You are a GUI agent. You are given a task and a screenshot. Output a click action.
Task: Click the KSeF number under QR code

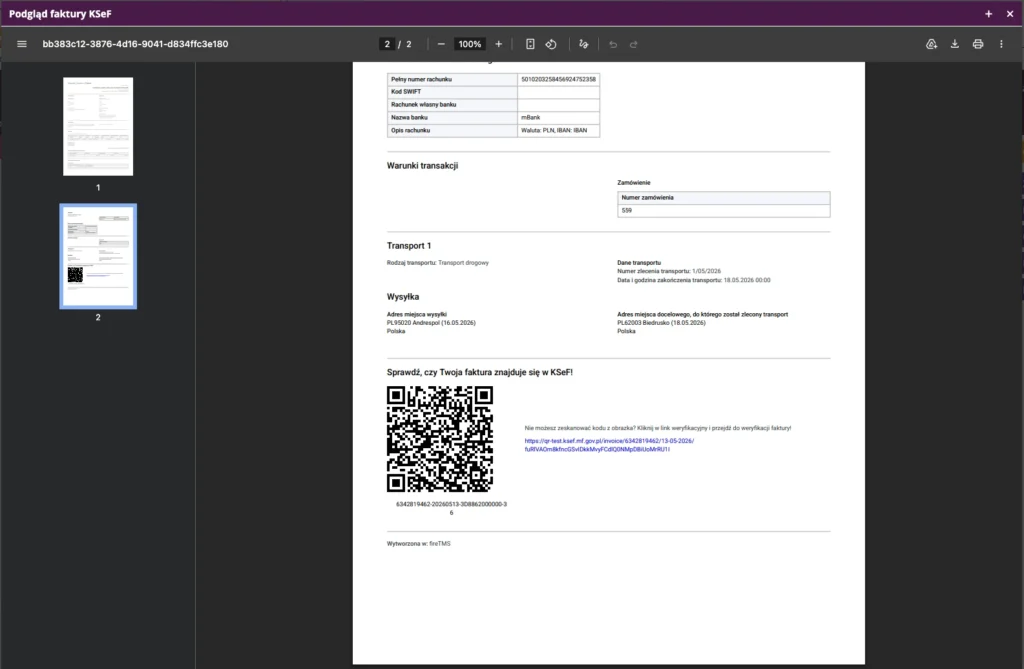tap(451, 508)
